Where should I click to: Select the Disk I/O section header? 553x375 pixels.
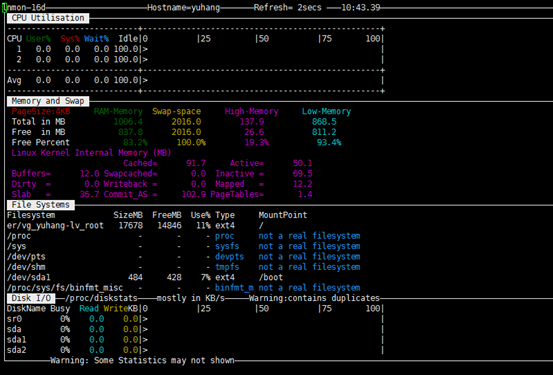point(31,298)
